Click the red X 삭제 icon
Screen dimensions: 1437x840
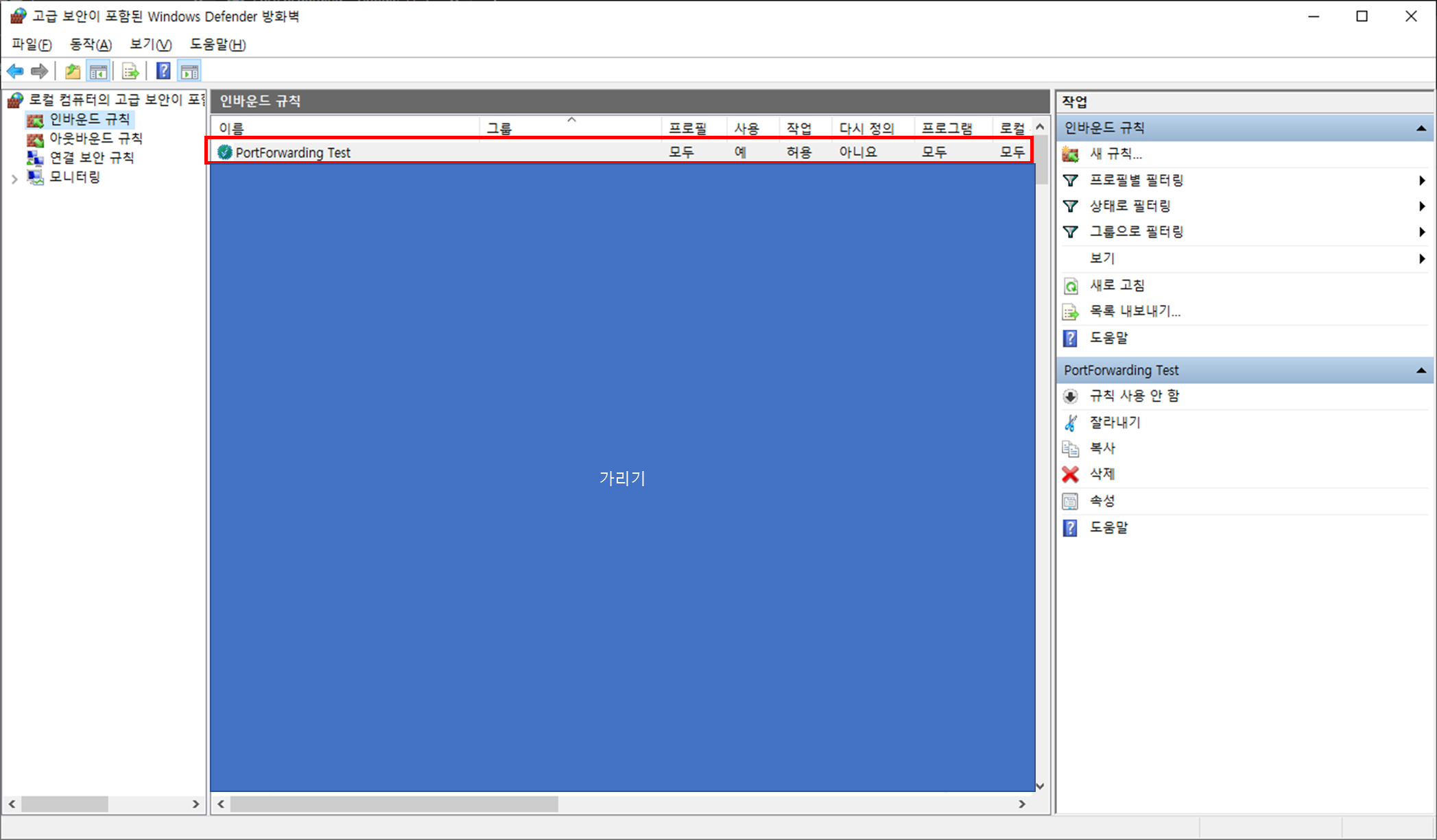1070,474
